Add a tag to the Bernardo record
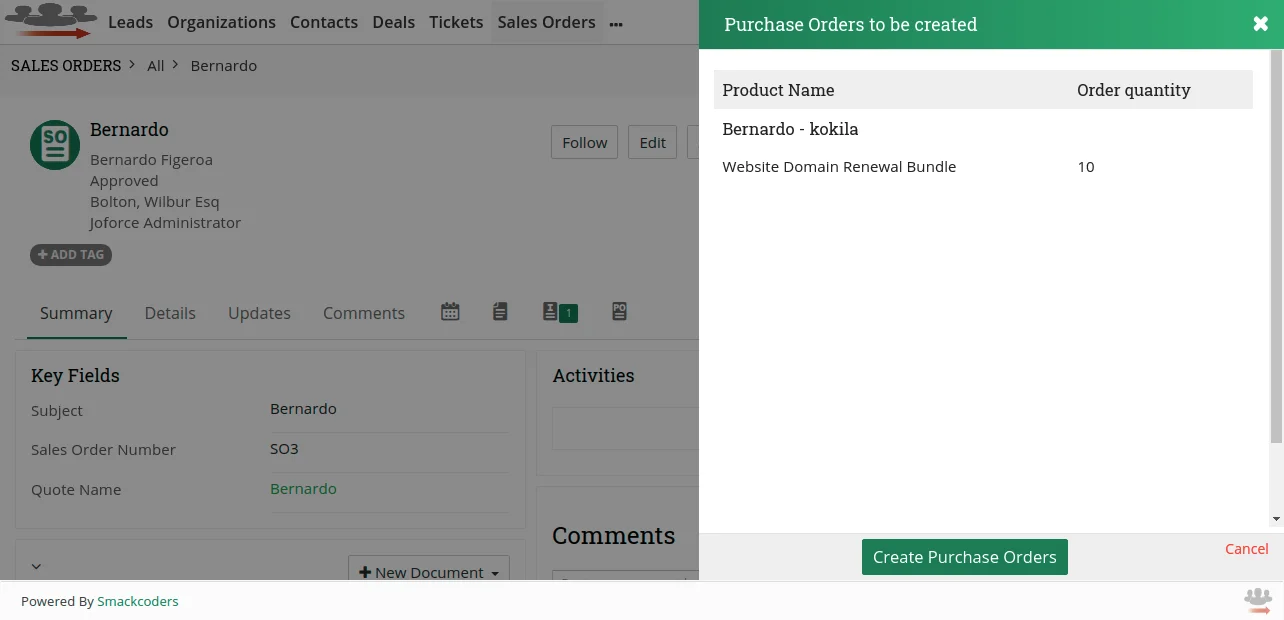The height and width of the screenshot is (620, 1284). (x=70, y=254)
